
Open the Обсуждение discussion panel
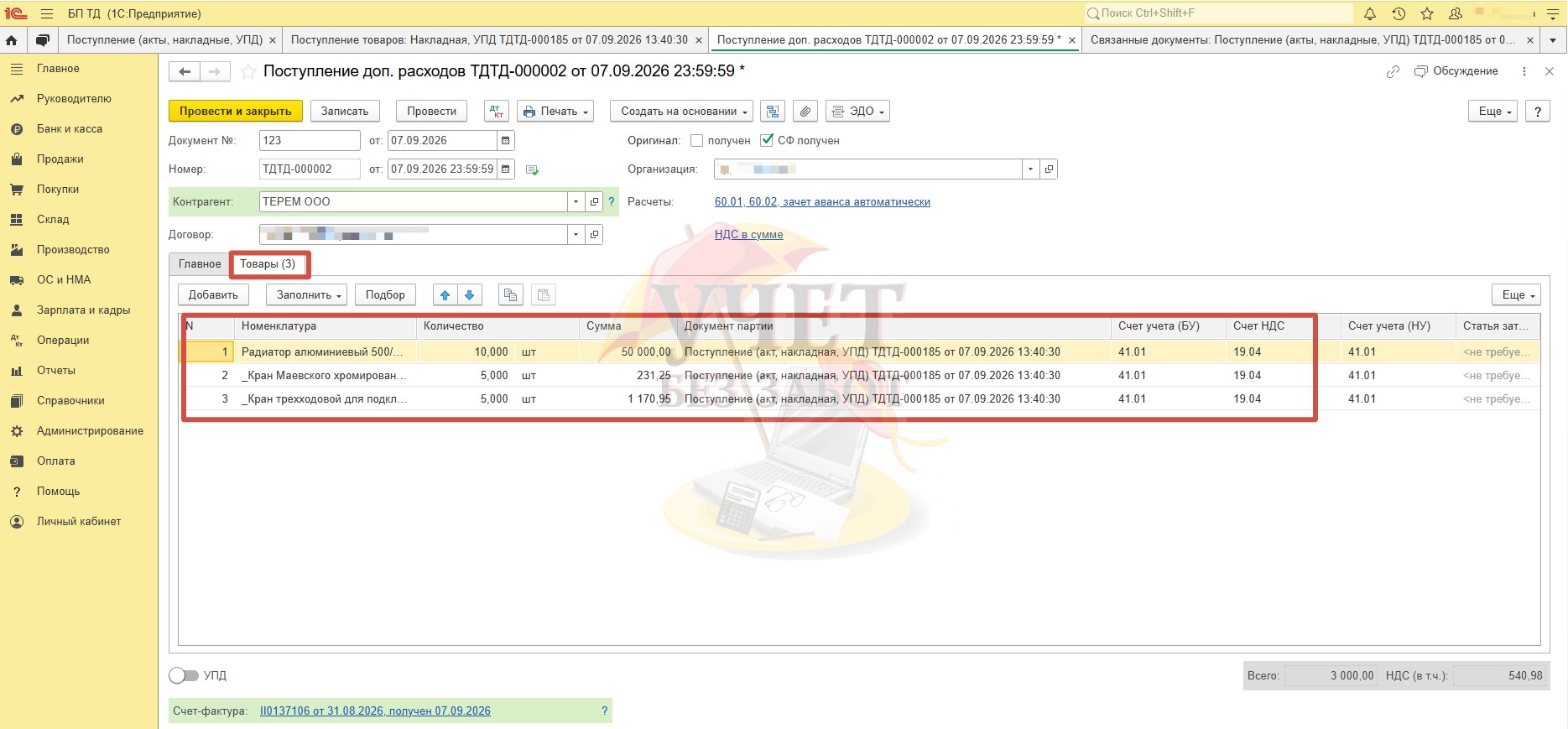pos(1456,71)
